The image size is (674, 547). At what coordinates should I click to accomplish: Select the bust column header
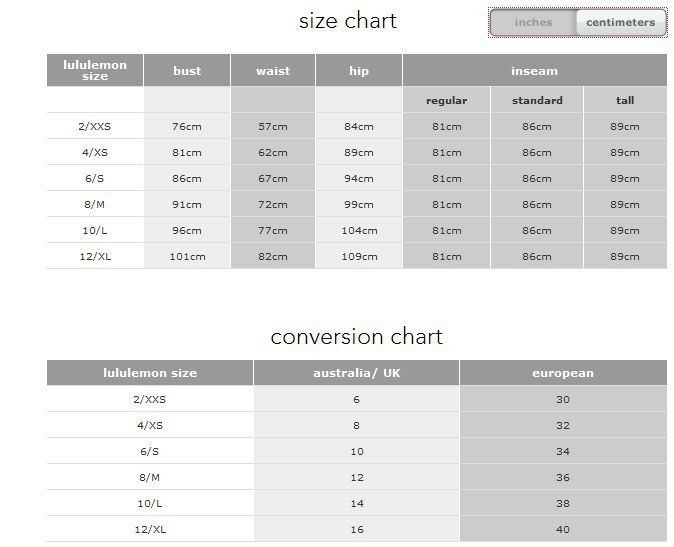187,70
